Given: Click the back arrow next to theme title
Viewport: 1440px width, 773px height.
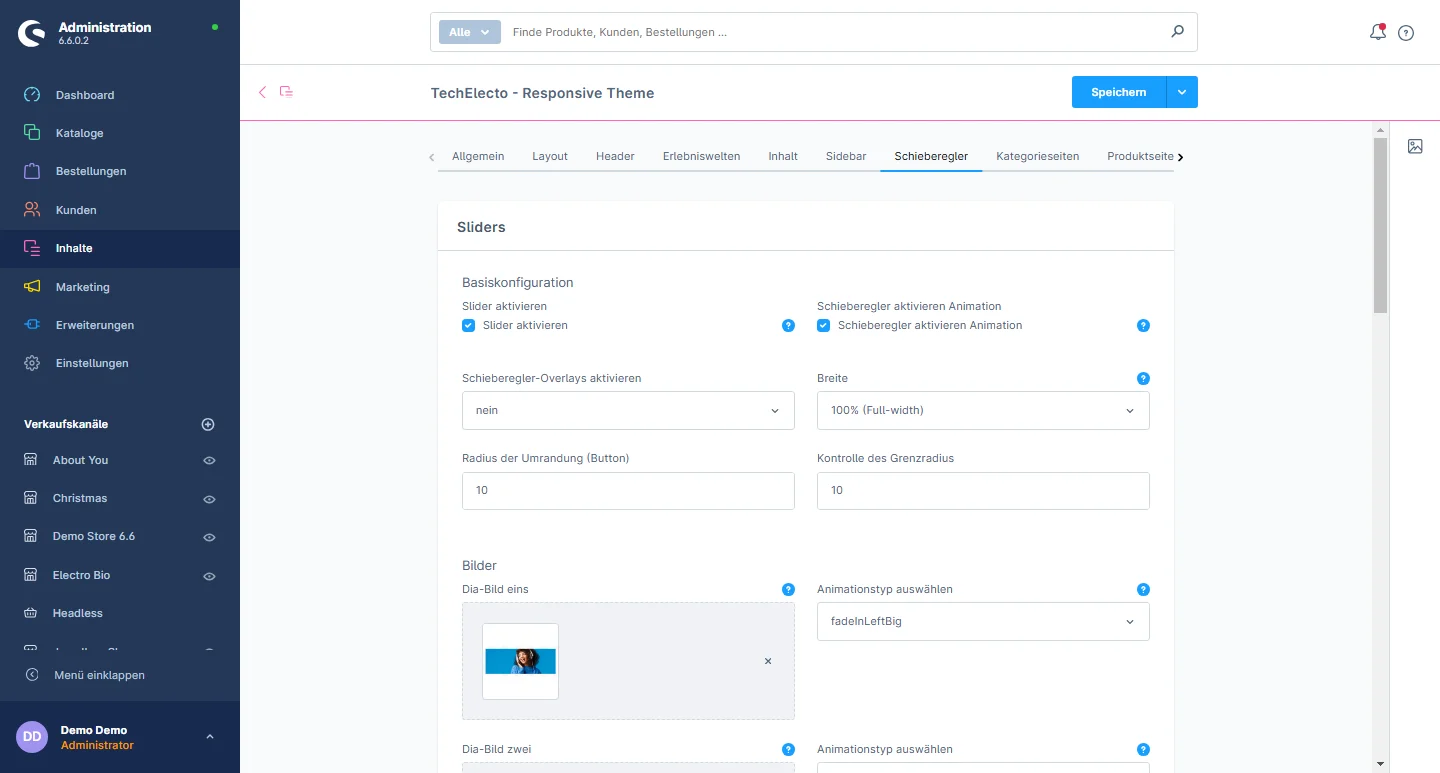Looking at the screenshot, I should [x=263, y=92].
